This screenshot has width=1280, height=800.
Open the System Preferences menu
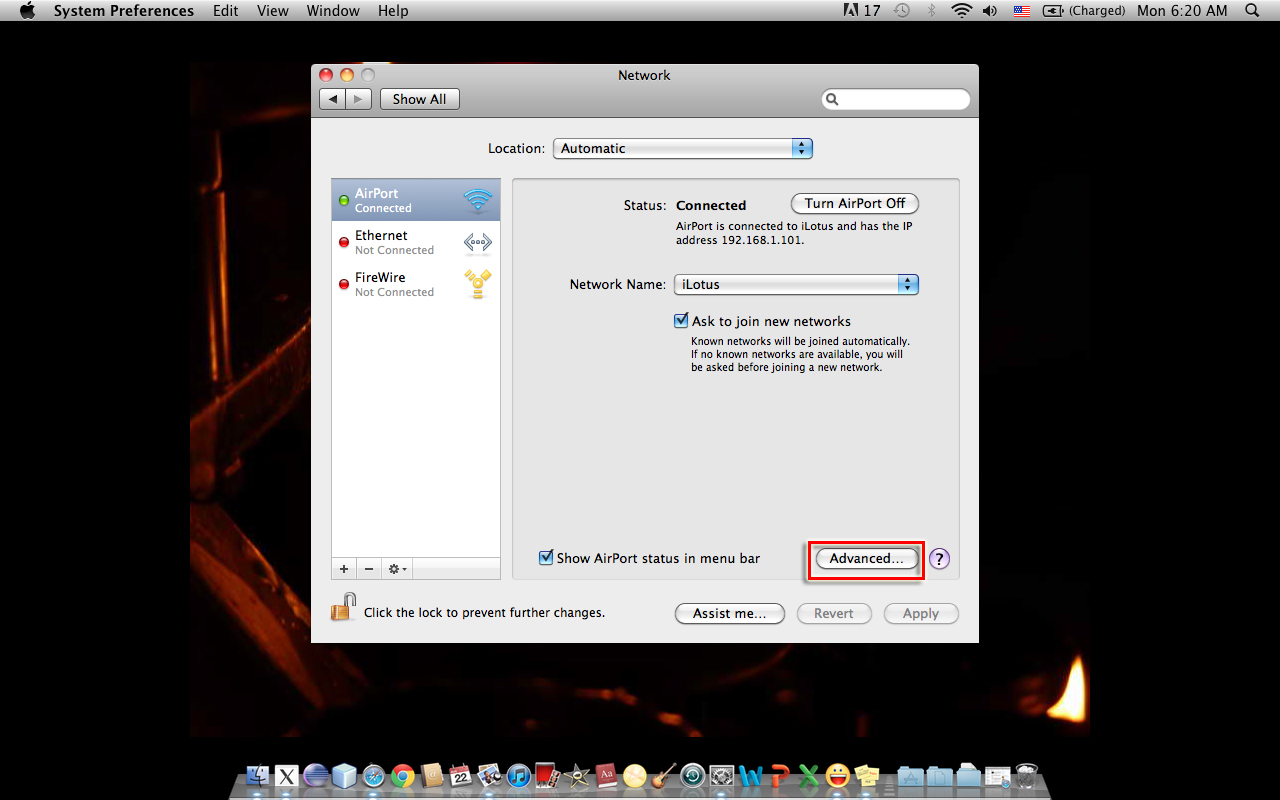coord(124,11)
